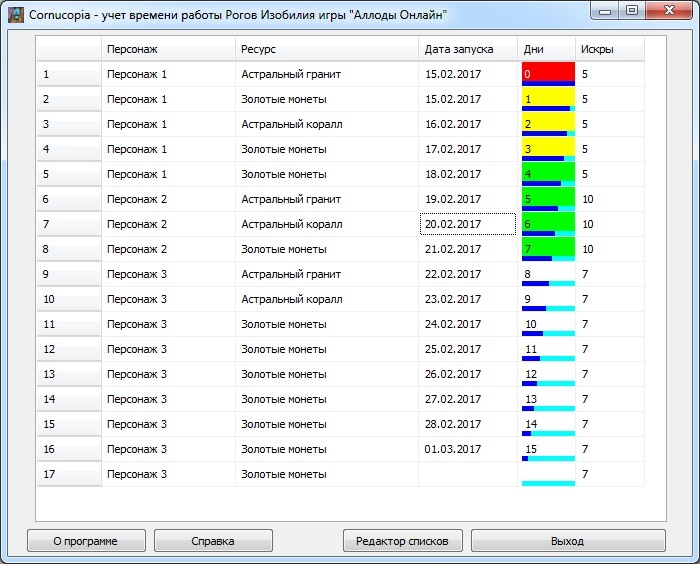
Task: Click the Дни column header
Action: 547,49
